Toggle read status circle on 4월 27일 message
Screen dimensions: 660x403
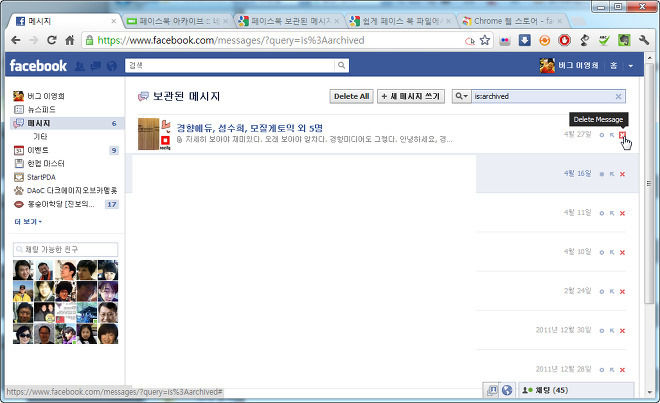(x=601, y=135)
